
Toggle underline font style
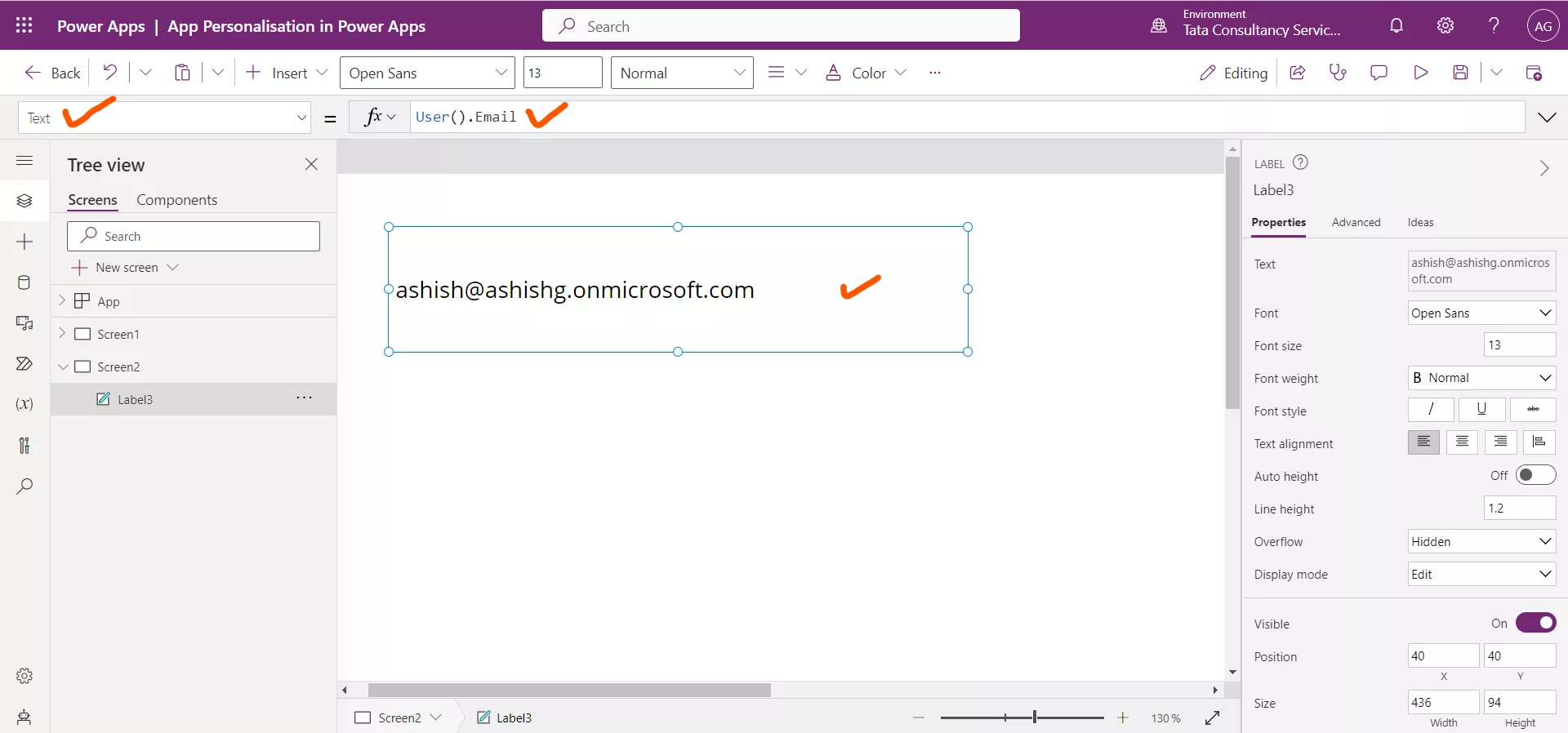(x=1481, y=409)
